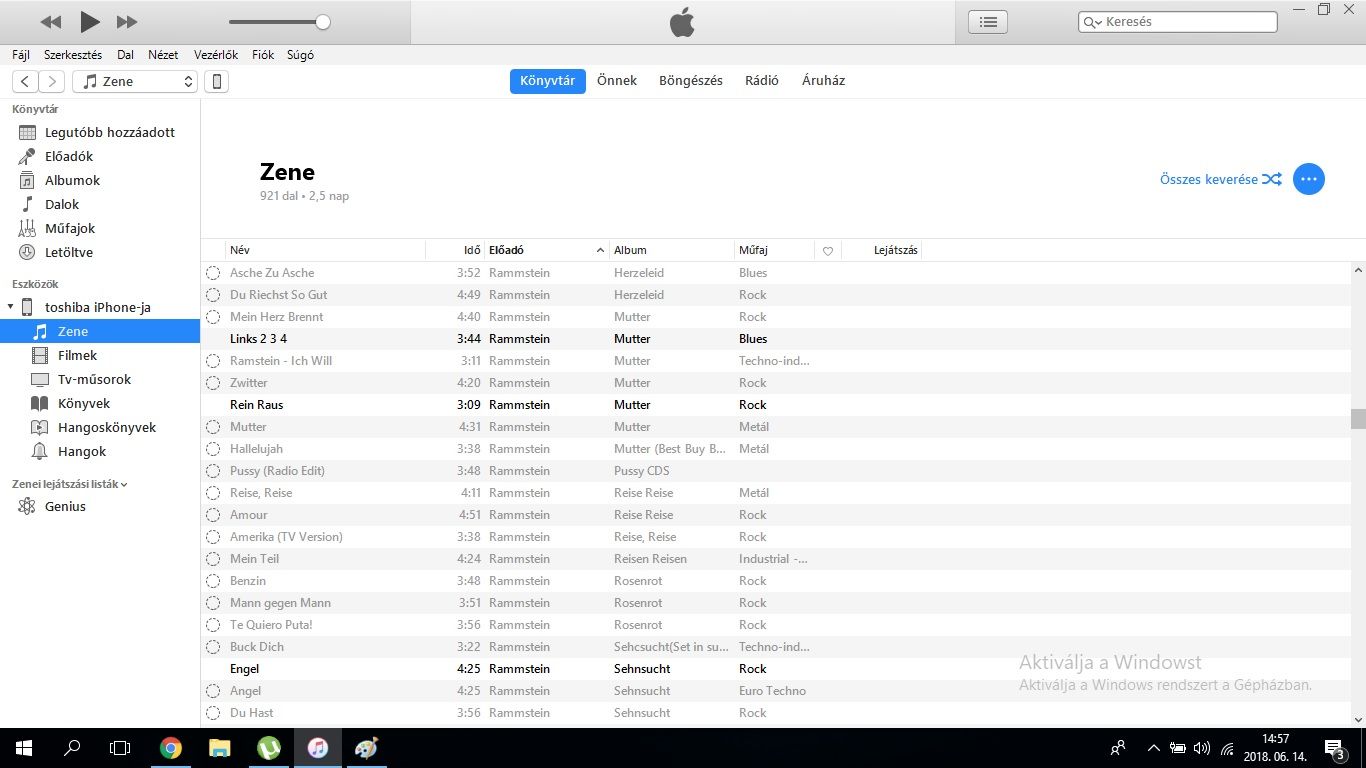This screenshot has height=768, width=1366.
Task: Click the dotted circle beside Zwitter
Action: (212, 383)
